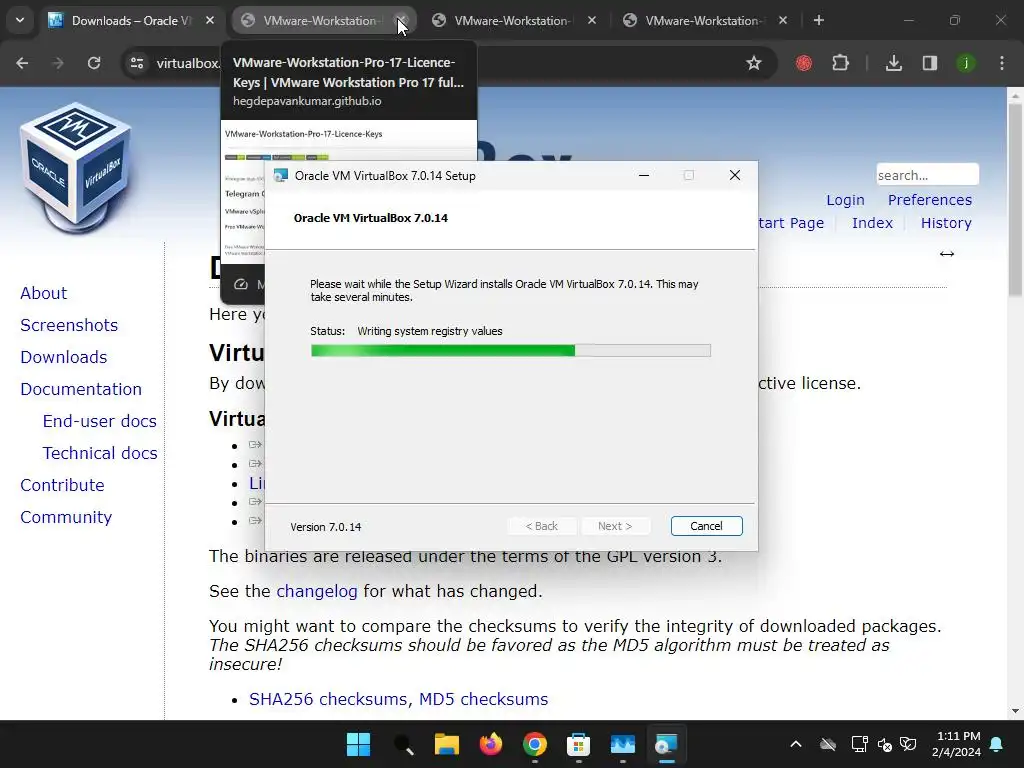Open the Community sidebar link
The height and width of the screenshot is (768, 1024).
point(66,517)
